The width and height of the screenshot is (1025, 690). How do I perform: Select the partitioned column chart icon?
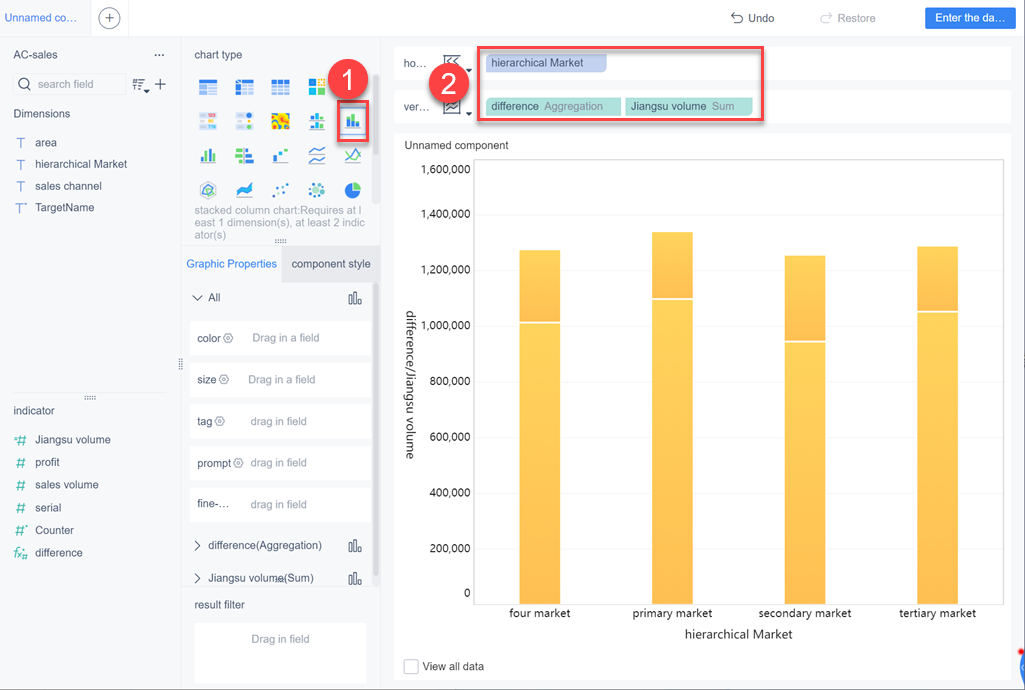pos(317,121)
